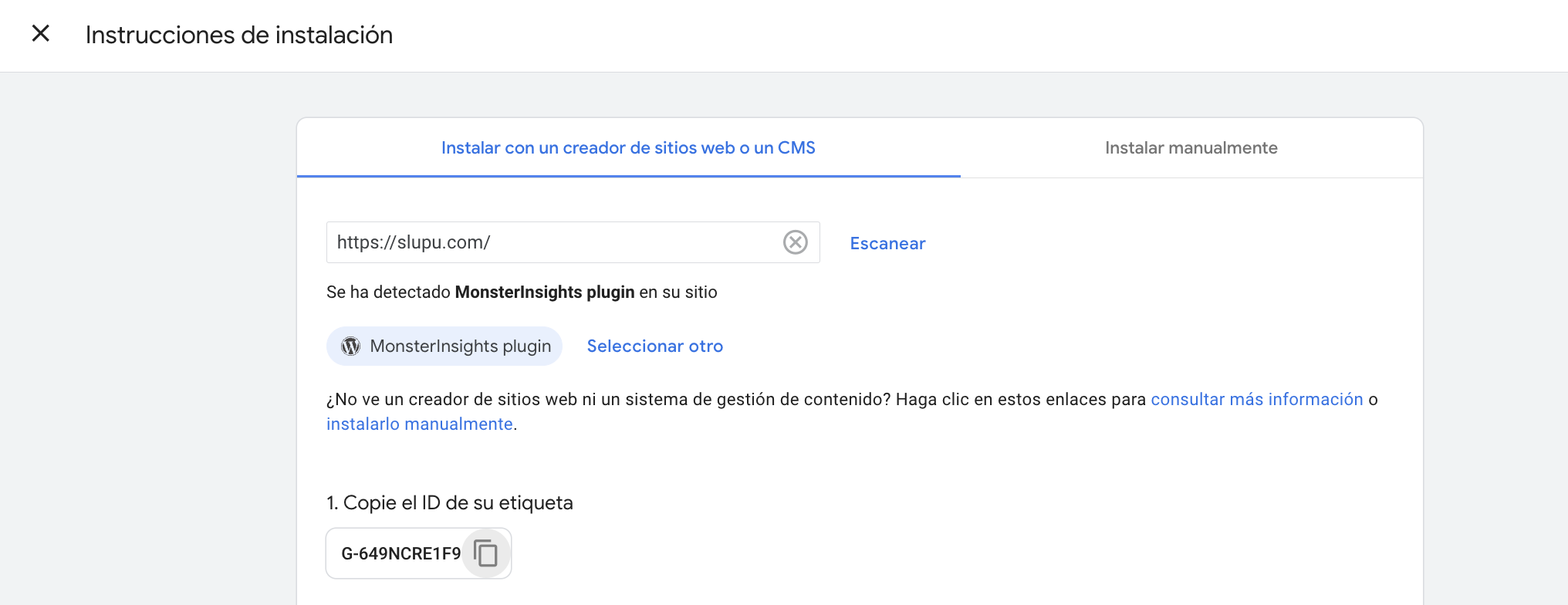Click the Se ha detectado MonsterInsights plugin message
This screenshot has width=1568, height=605.
522,292
